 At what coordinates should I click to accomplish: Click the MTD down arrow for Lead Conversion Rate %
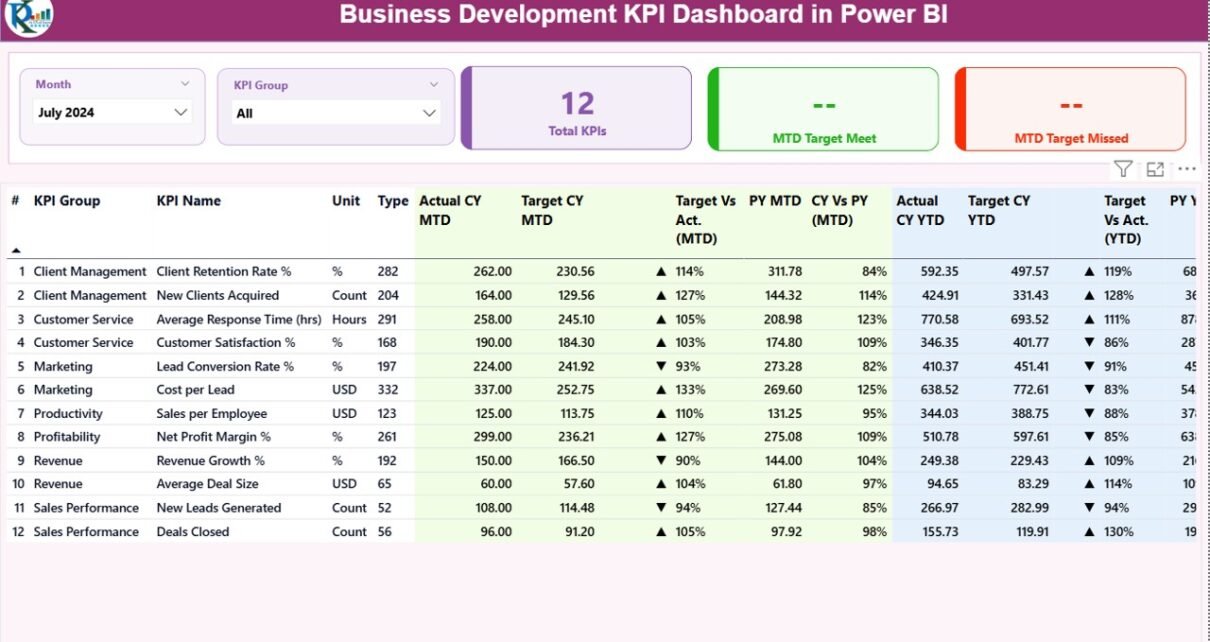tap(660, 366)
